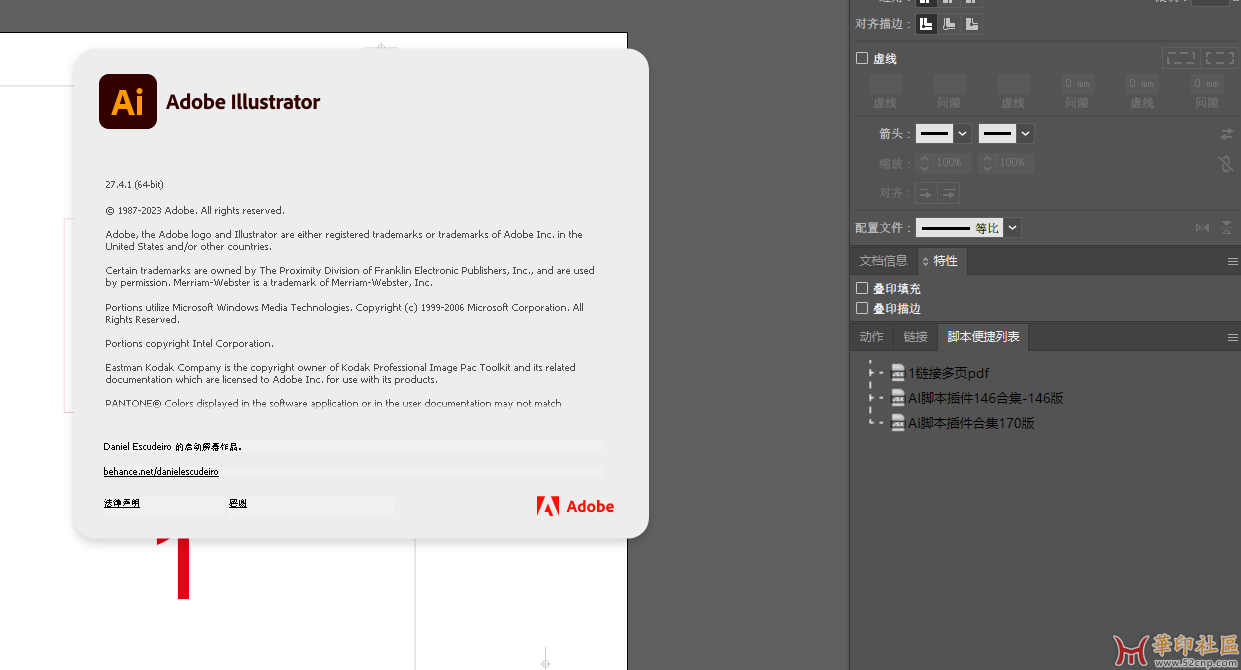
Task: Cycle the 特性 panel display size arrows
Action: click(925, 261)
